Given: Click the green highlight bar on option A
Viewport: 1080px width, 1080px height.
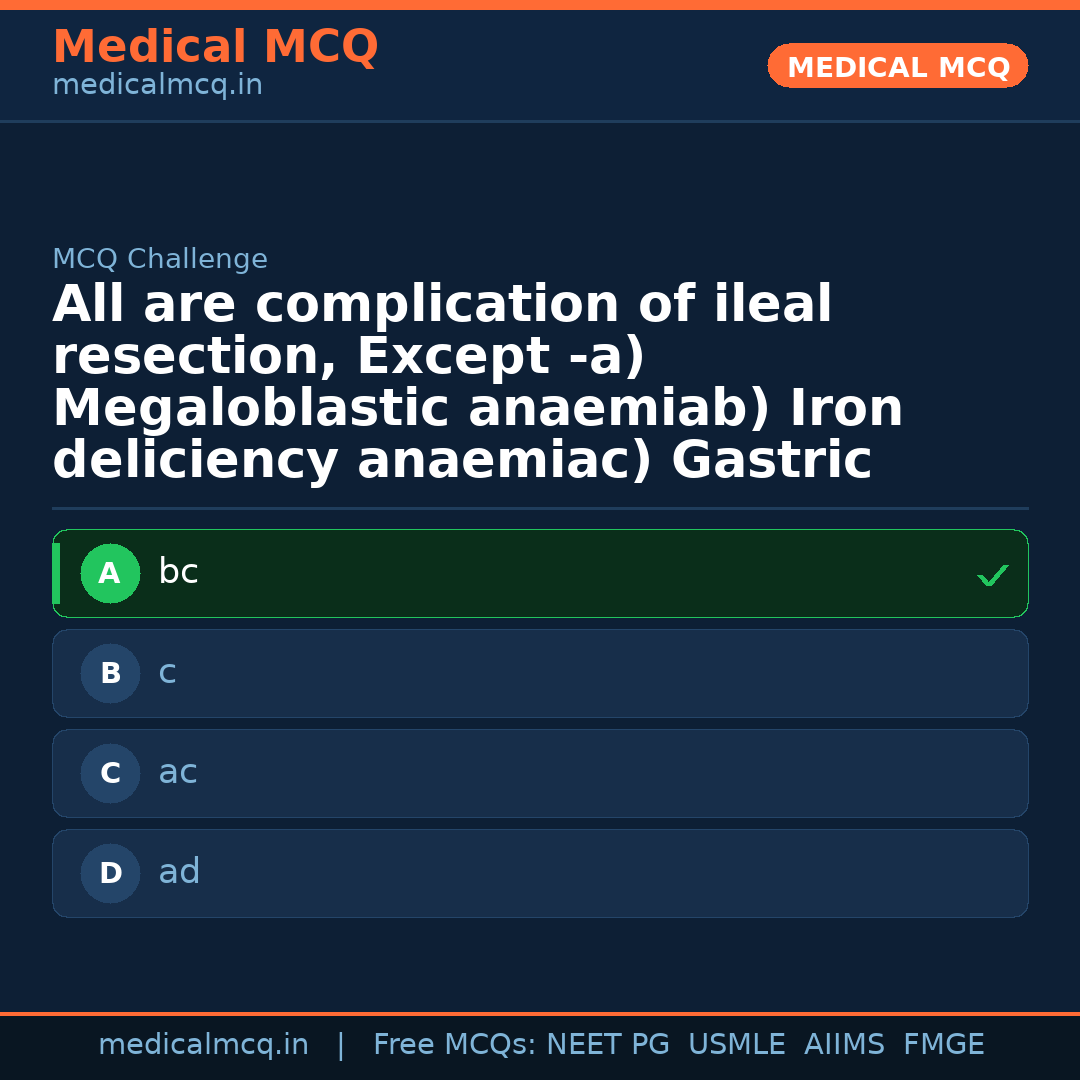Looking at the screenshot, I should (57, 573).
